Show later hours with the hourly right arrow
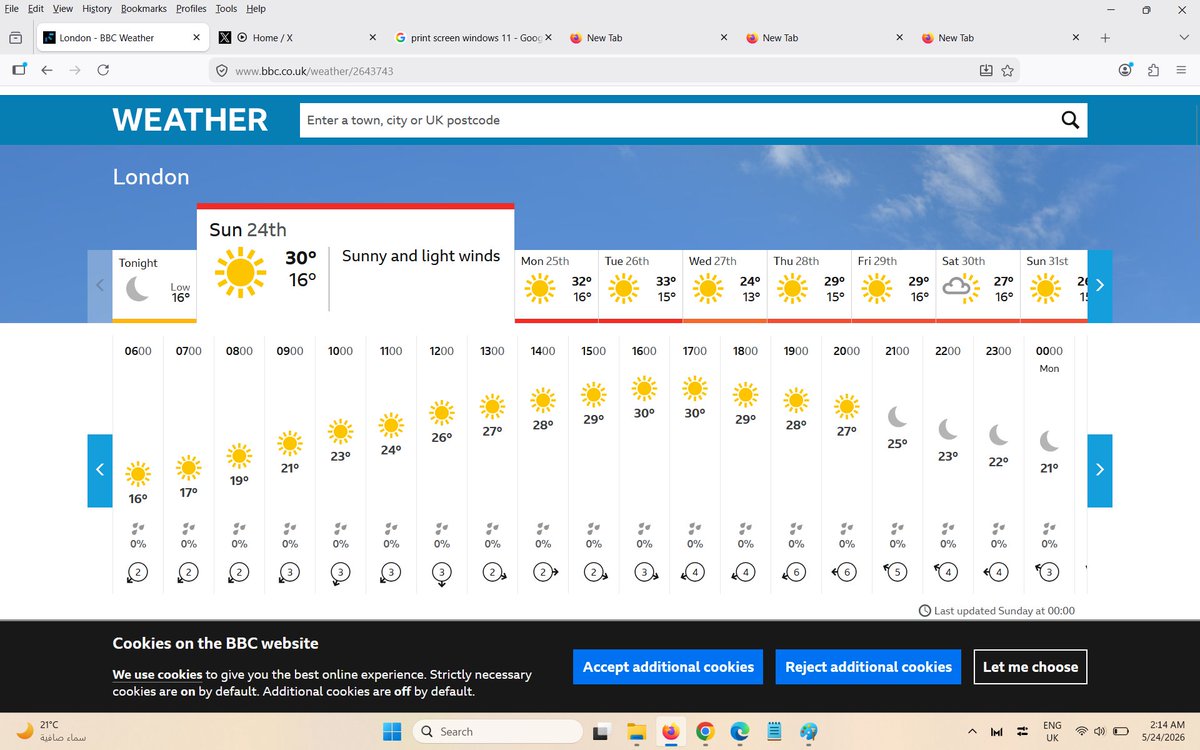 coord(1100,470)
